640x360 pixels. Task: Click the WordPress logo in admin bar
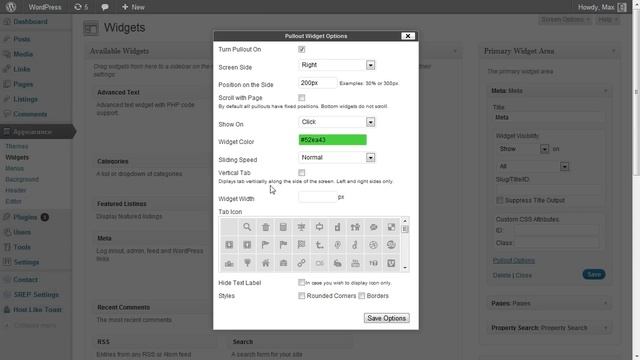click(11, 7)
